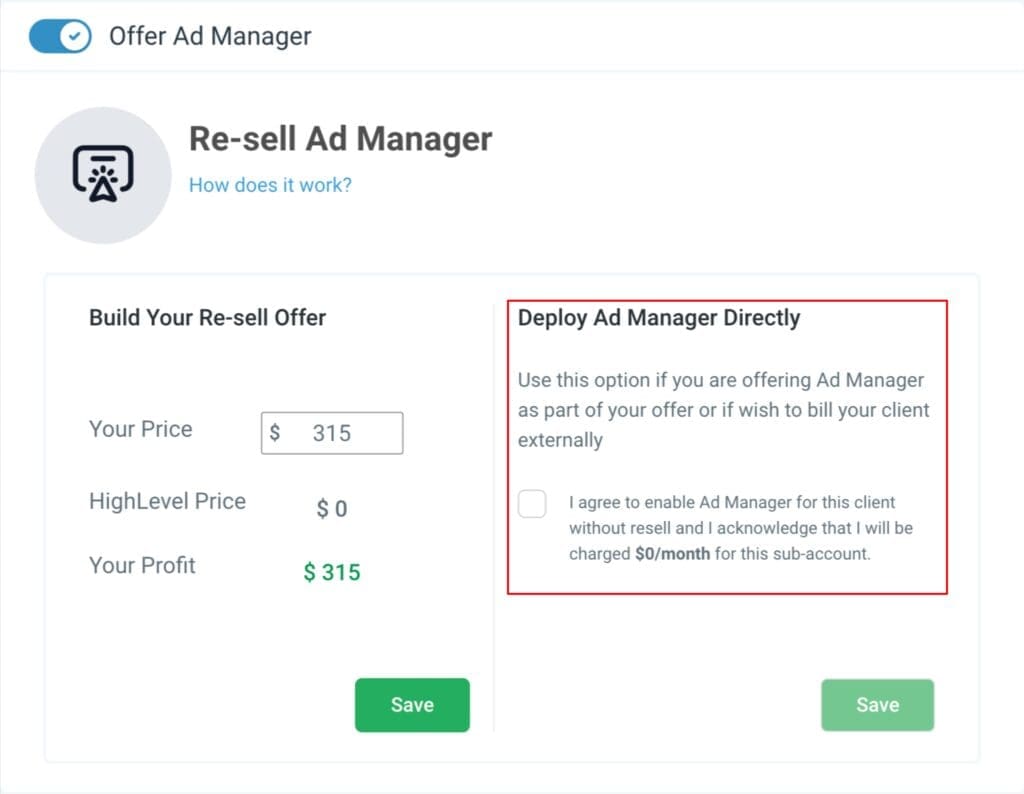
Task: Click the Your Price label
Action: [x=140, y=430]
